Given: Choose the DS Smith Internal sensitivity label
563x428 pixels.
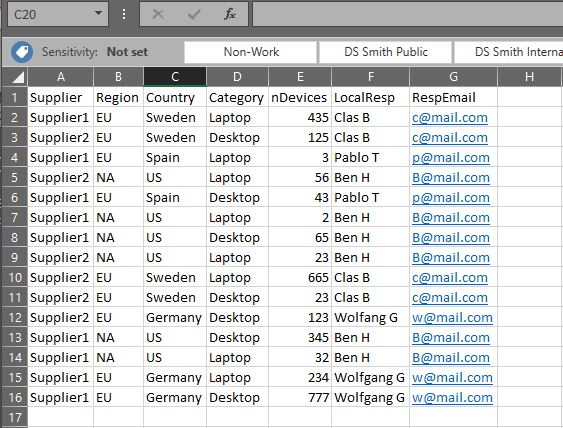Looking at the screenshot, I should pyautogui.click(x=508, y=52).
